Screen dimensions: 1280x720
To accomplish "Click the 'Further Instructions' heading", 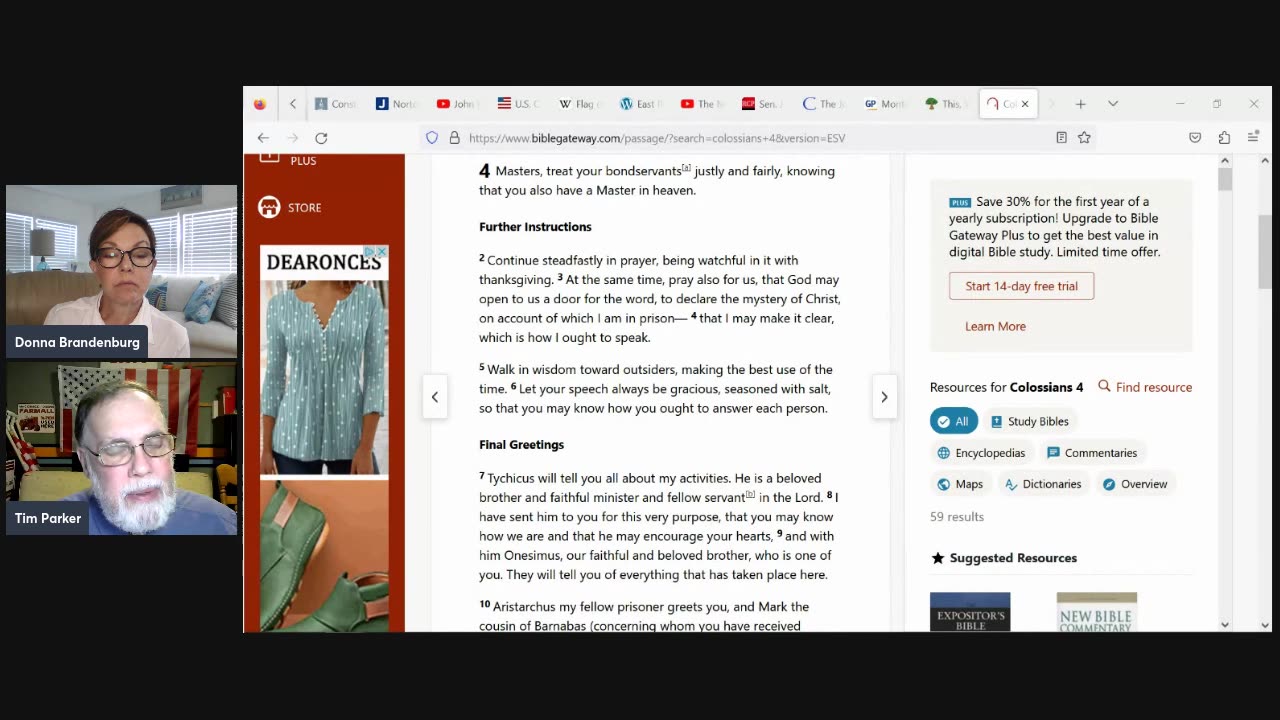I will click(535, 227).
